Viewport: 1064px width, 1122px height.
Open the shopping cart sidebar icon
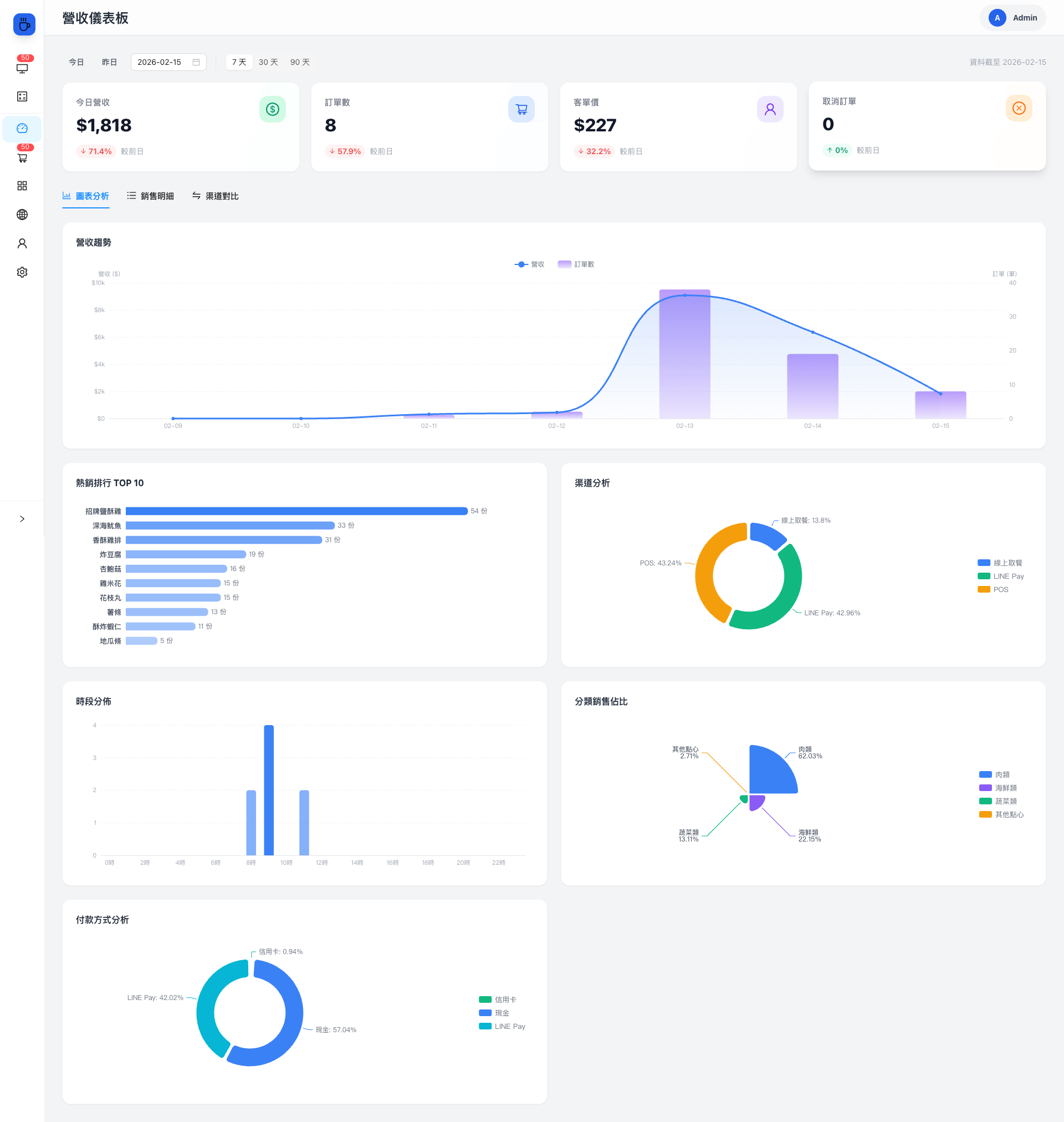pos(22,157)
